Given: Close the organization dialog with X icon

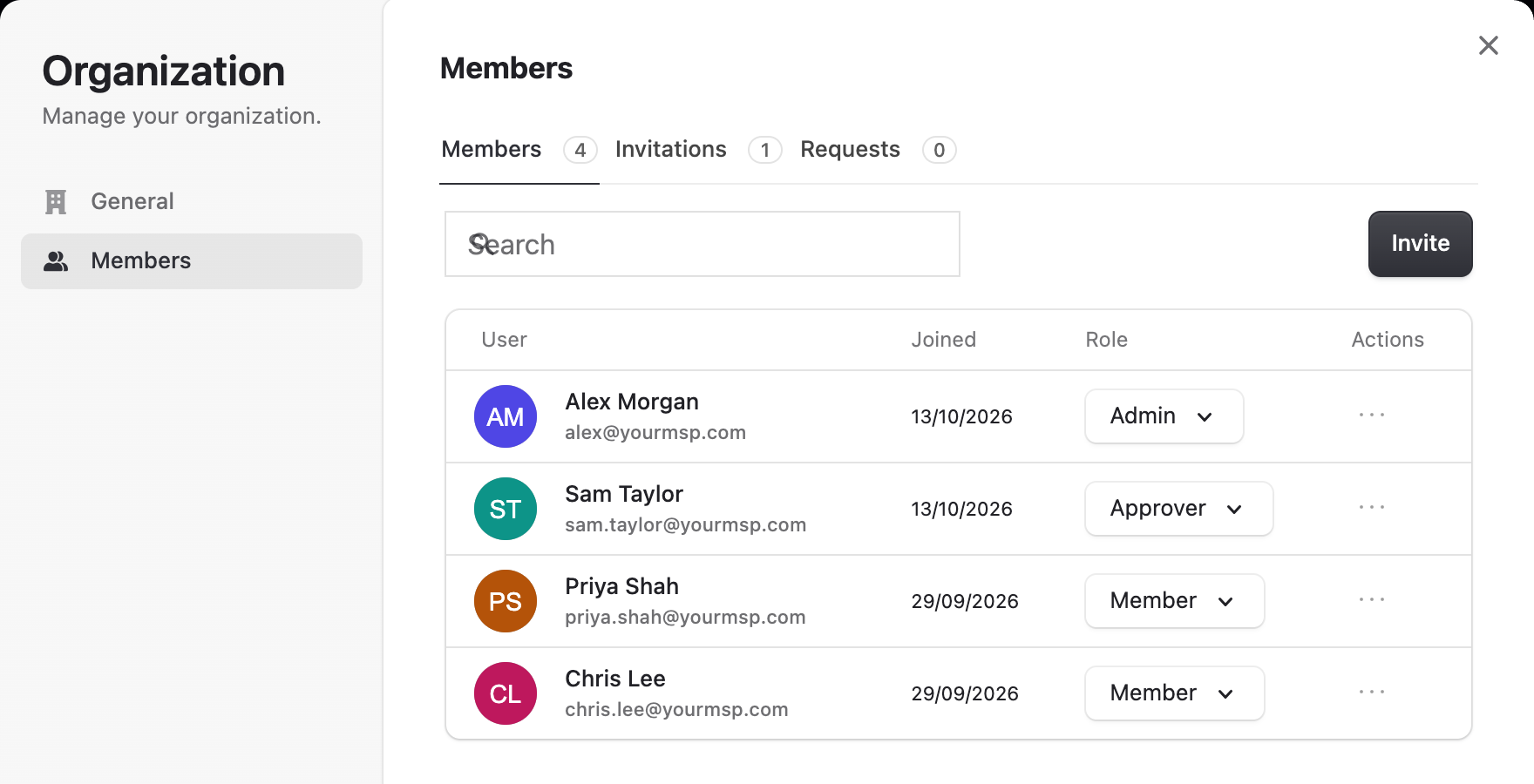Looking at the screenshot, I should (1489, 45).
